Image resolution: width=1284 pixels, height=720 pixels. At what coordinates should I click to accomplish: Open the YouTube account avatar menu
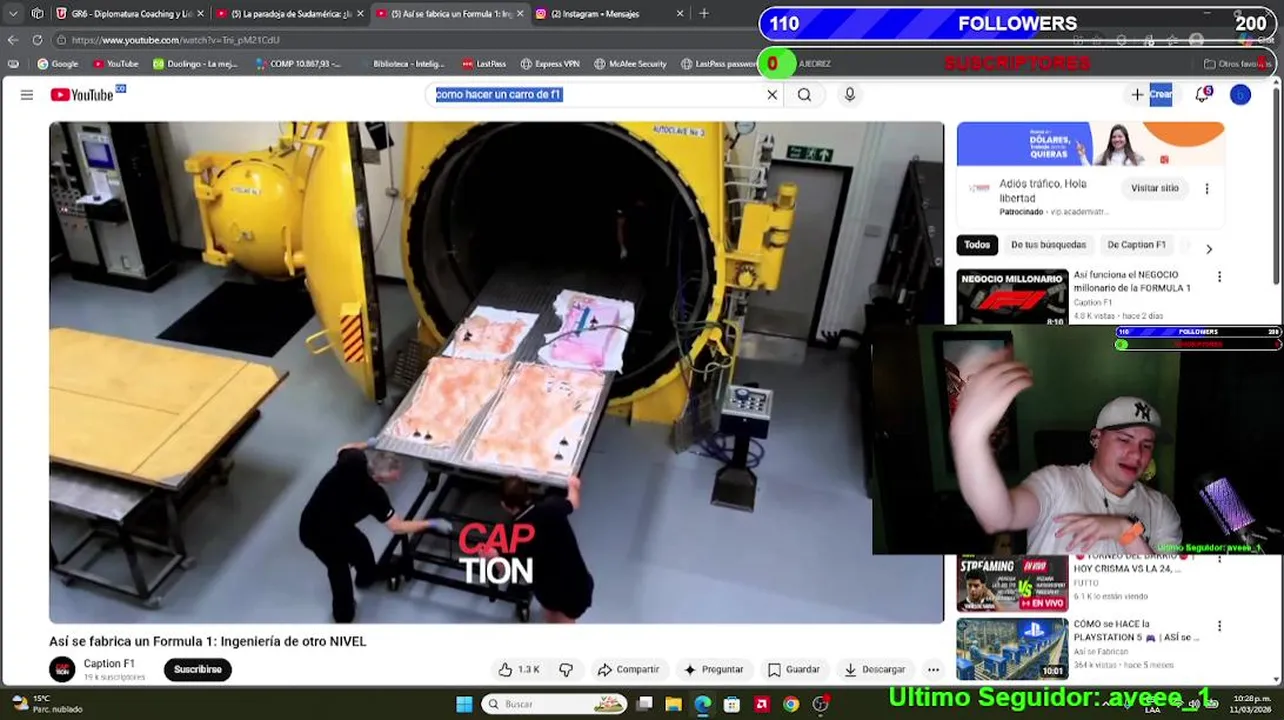(x=1240, y=94)
